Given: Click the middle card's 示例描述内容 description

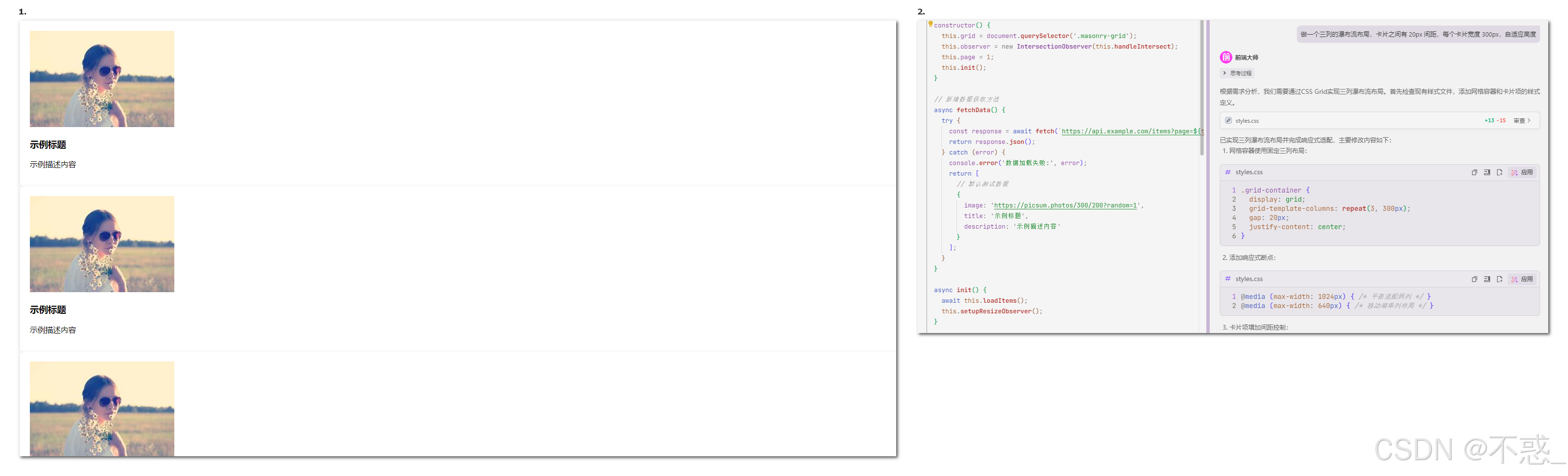Looking at the screenshot, I should click(x=53, y=330).
